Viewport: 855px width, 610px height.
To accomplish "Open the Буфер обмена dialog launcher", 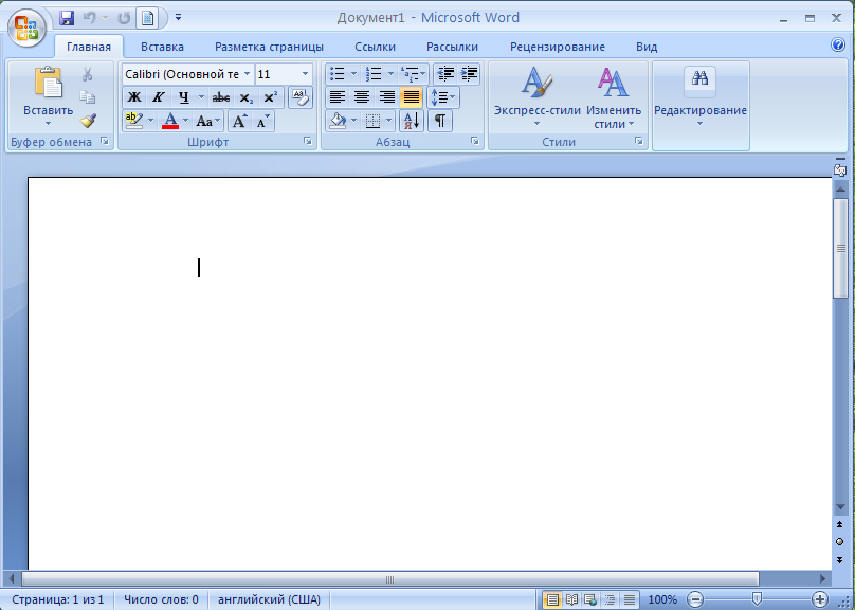I will click(x=105, y=142).
